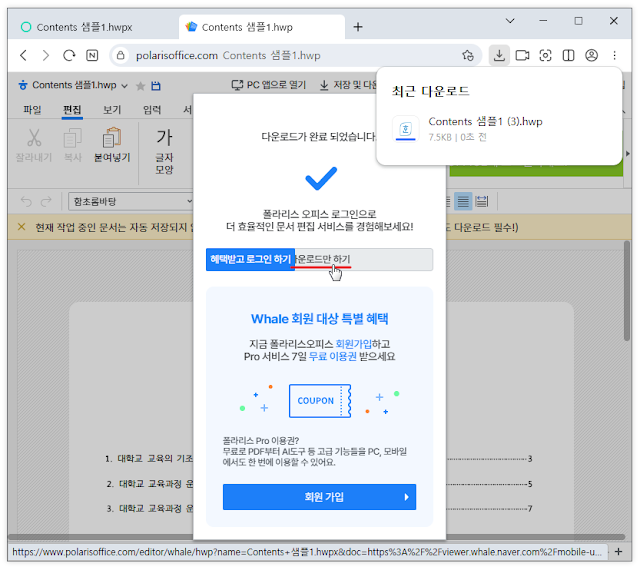
Task: Click the 회원 가입 button
Action: [x=319, y=497]
